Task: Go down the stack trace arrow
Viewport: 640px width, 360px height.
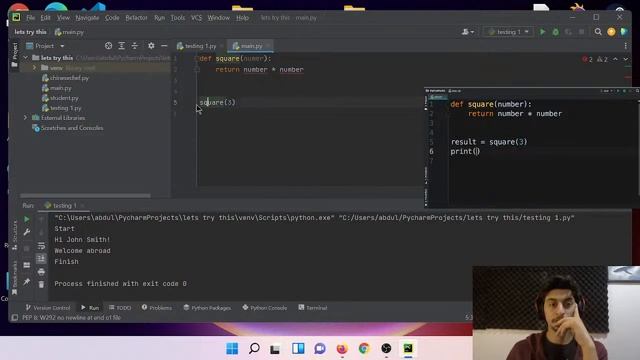Action: pyautogui.click(x=41, y=233)
